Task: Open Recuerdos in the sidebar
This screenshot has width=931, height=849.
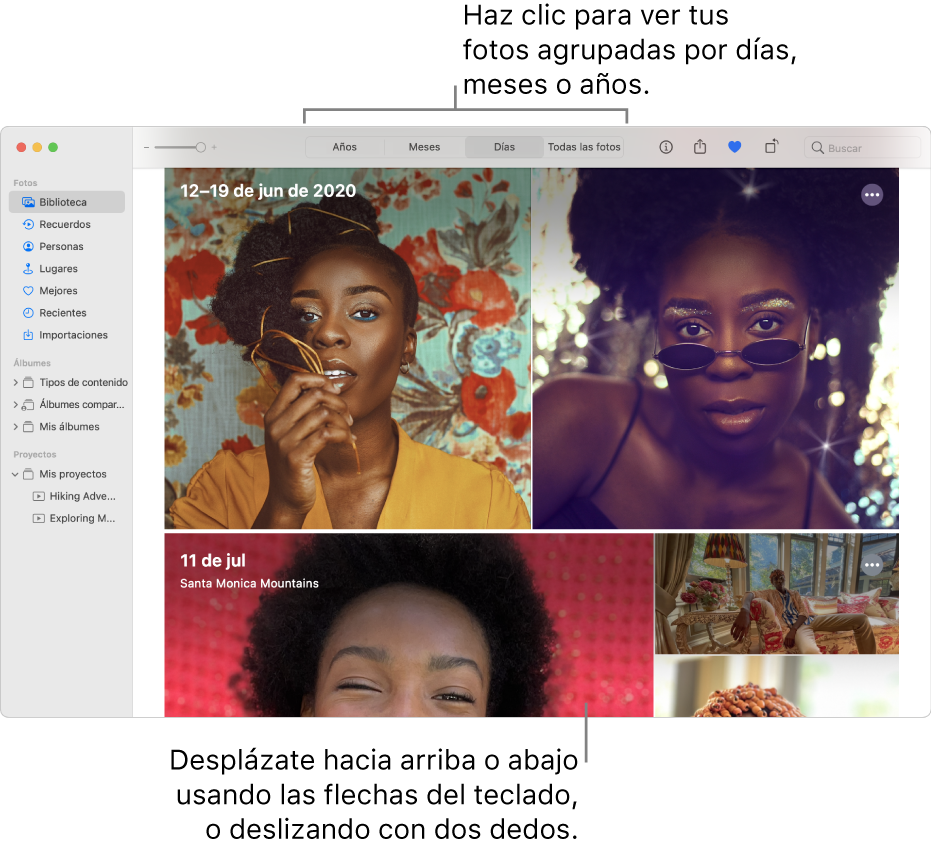Action: pos(65,225)
